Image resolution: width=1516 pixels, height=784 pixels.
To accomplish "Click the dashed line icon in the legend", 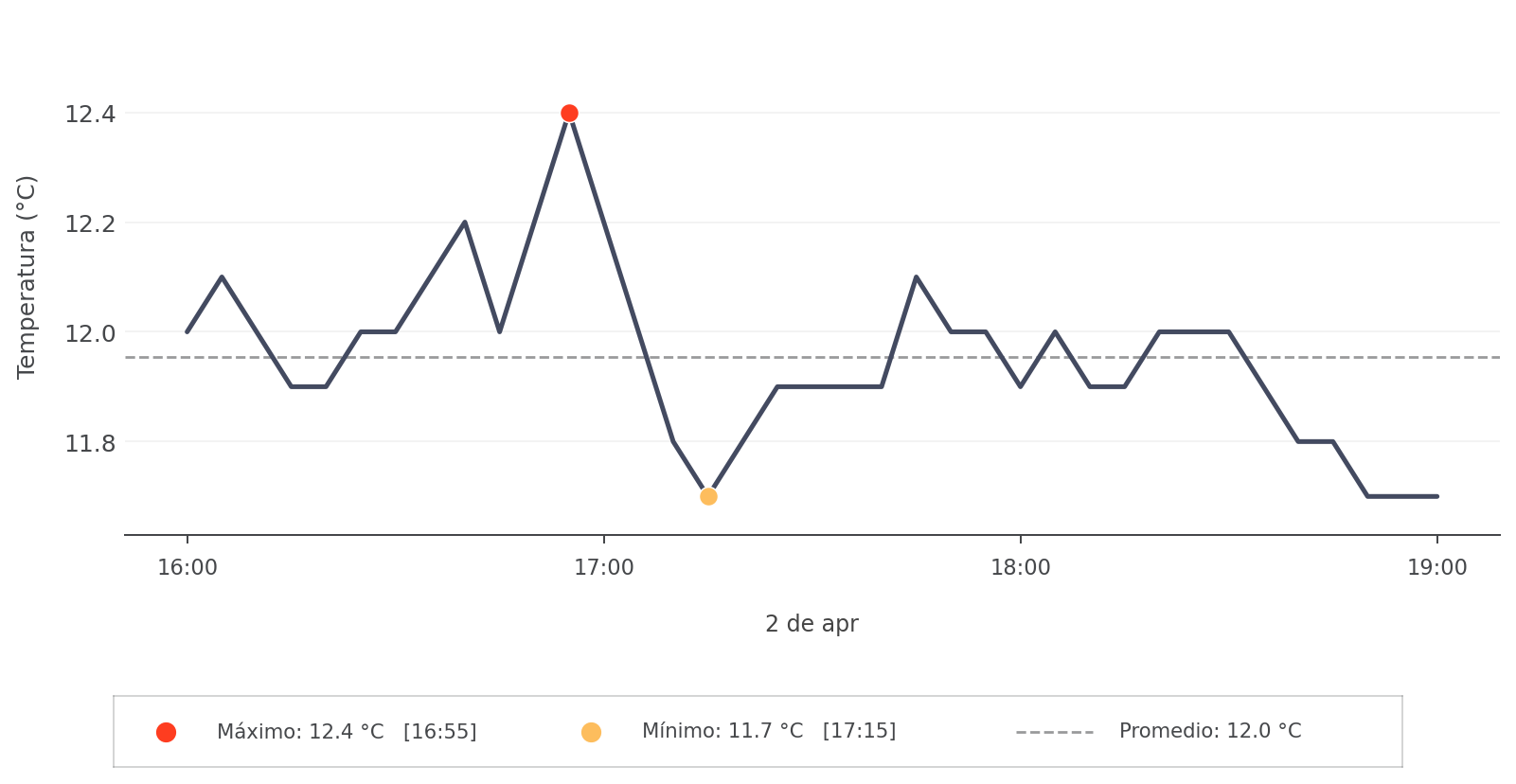I will [1054, 732].
